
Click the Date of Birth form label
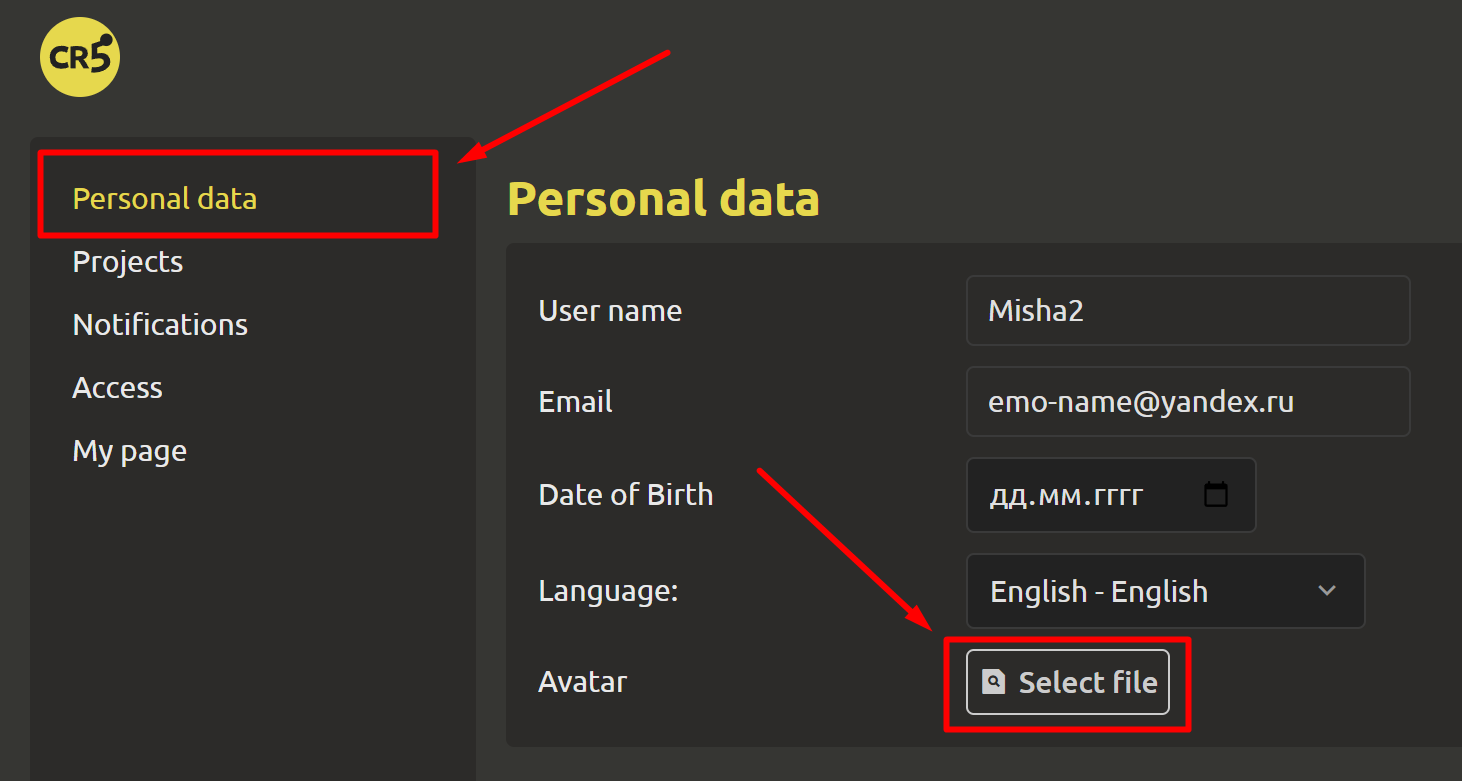tap(625, 494)
